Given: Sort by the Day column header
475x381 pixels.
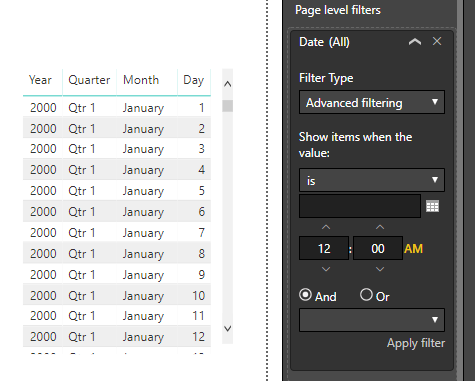Looking at the screenshot, I should [193, 80].
